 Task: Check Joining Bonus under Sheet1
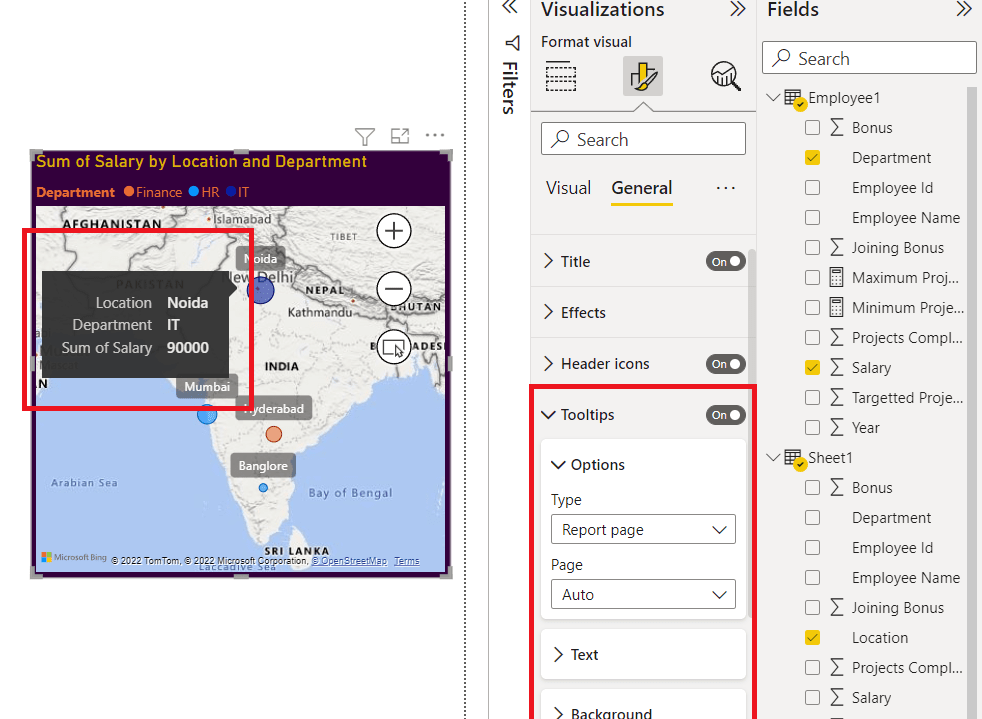click(812, 608)
